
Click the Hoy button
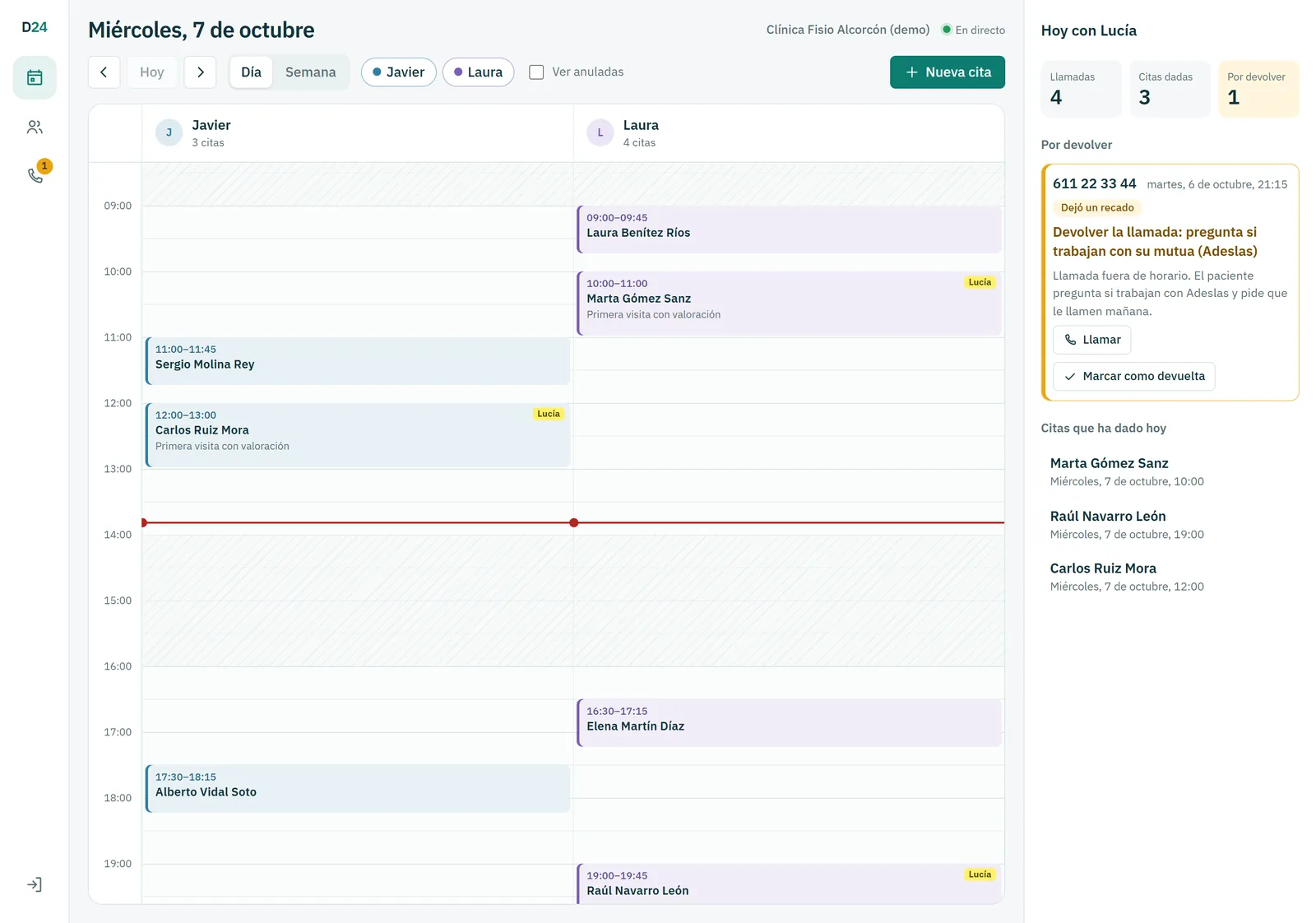pyautogui.click(x=152, y=72)
